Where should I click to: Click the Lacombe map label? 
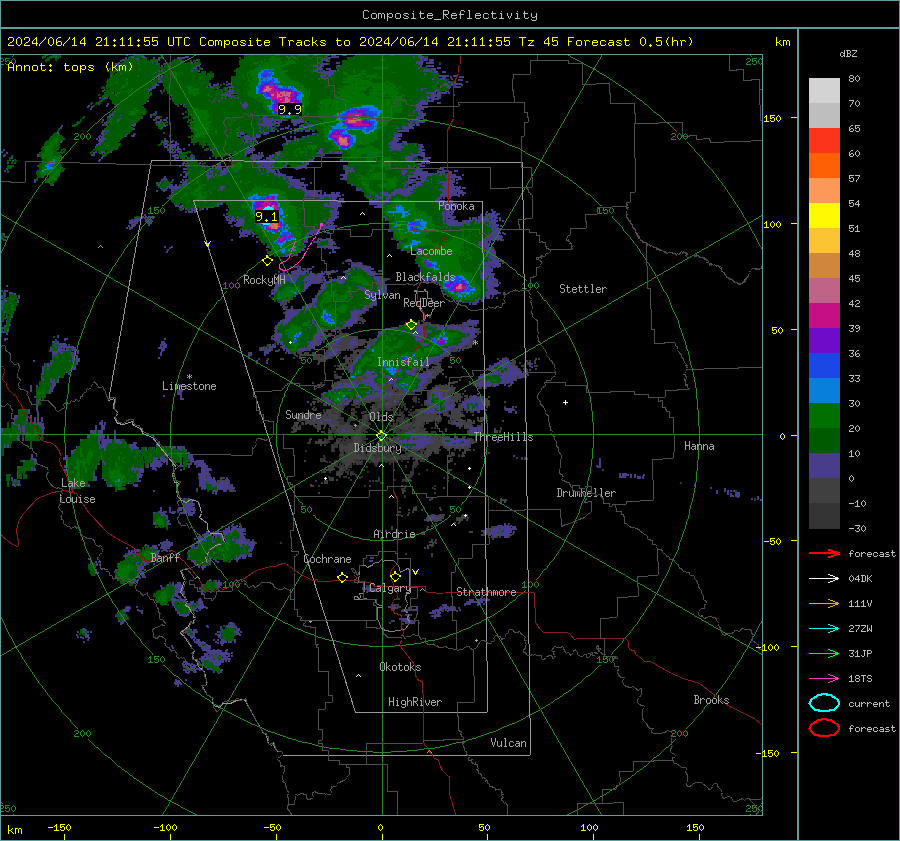click(x=431, y=251)
